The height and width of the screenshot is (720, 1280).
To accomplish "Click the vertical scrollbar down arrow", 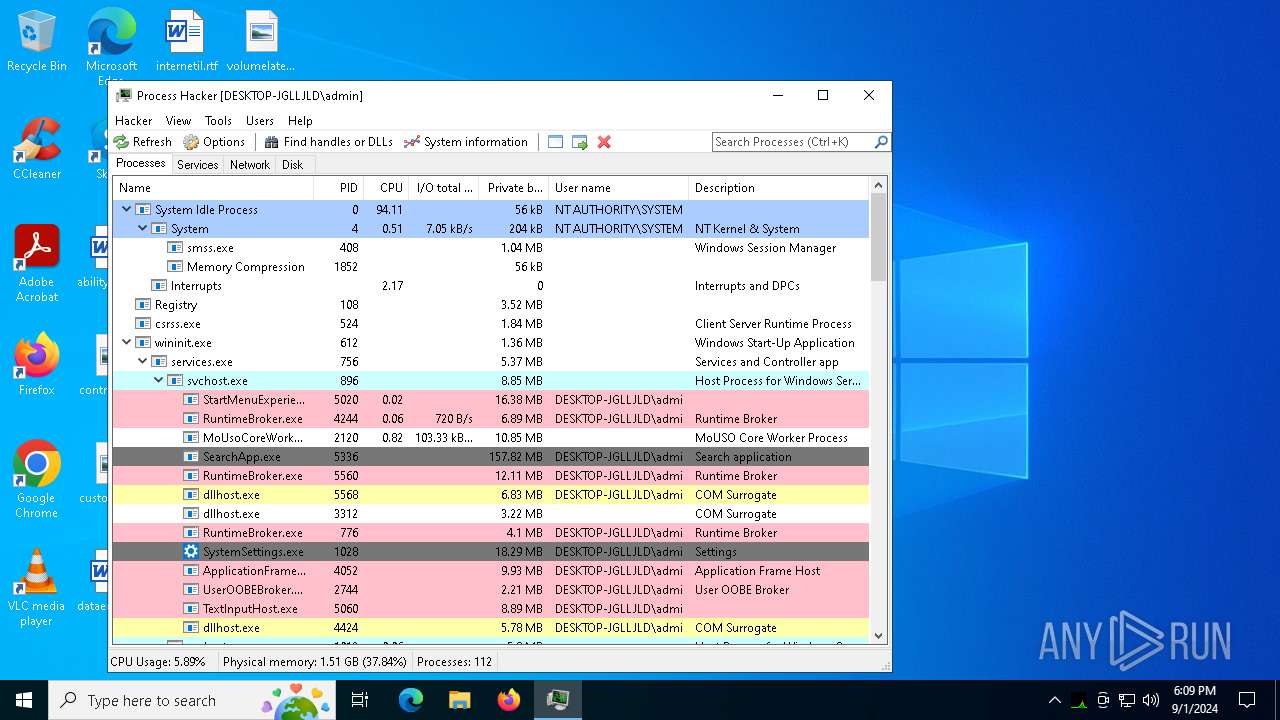I will [879, 635].
